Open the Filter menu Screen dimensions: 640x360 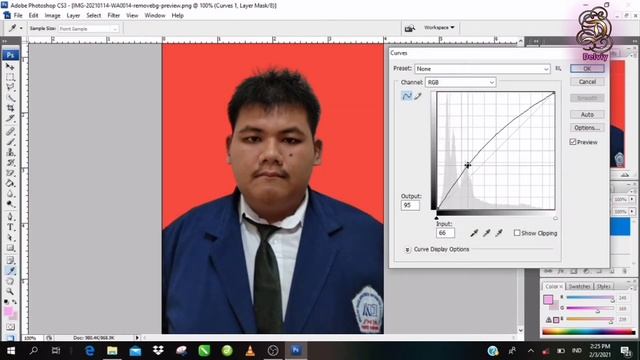tap(113, 16)
